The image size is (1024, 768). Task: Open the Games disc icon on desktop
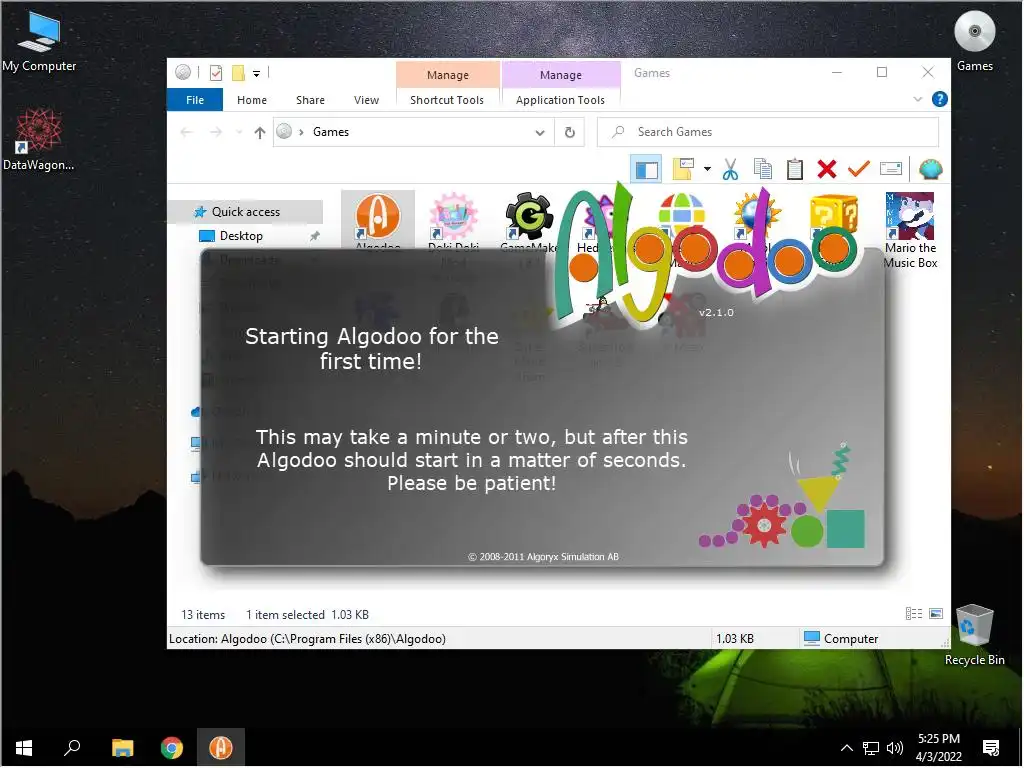pyautogui.click(x=975, y=39)
